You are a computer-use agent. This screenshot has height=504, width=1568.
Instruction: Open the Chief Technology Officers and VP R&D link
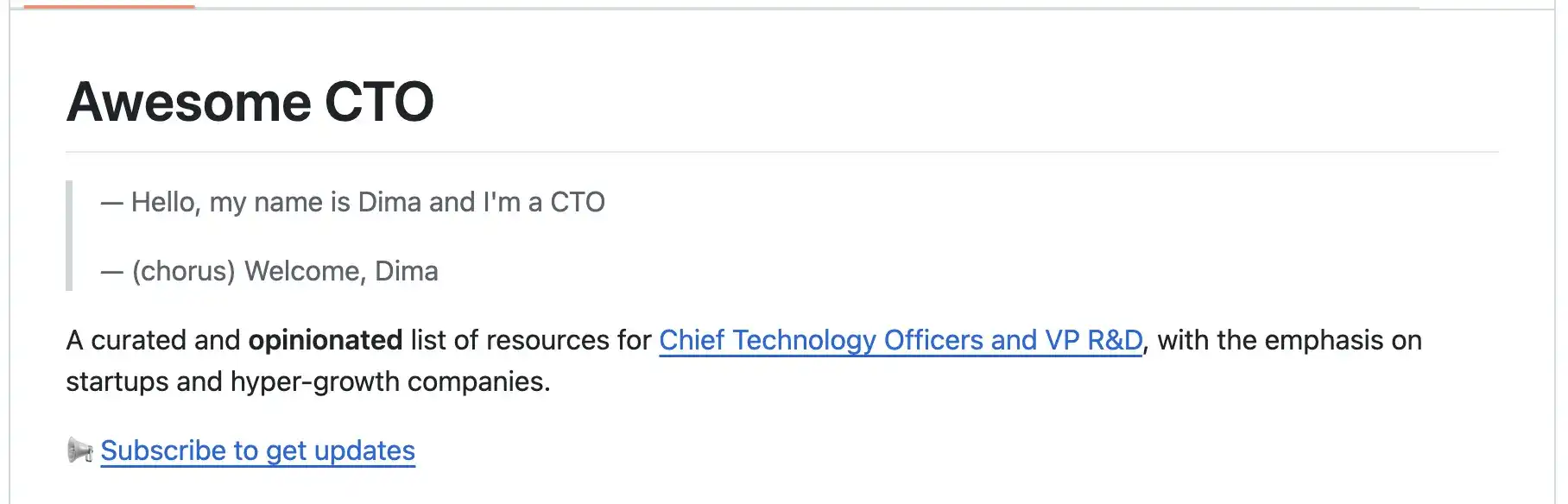pyautogui.click(x=901, y=340)
